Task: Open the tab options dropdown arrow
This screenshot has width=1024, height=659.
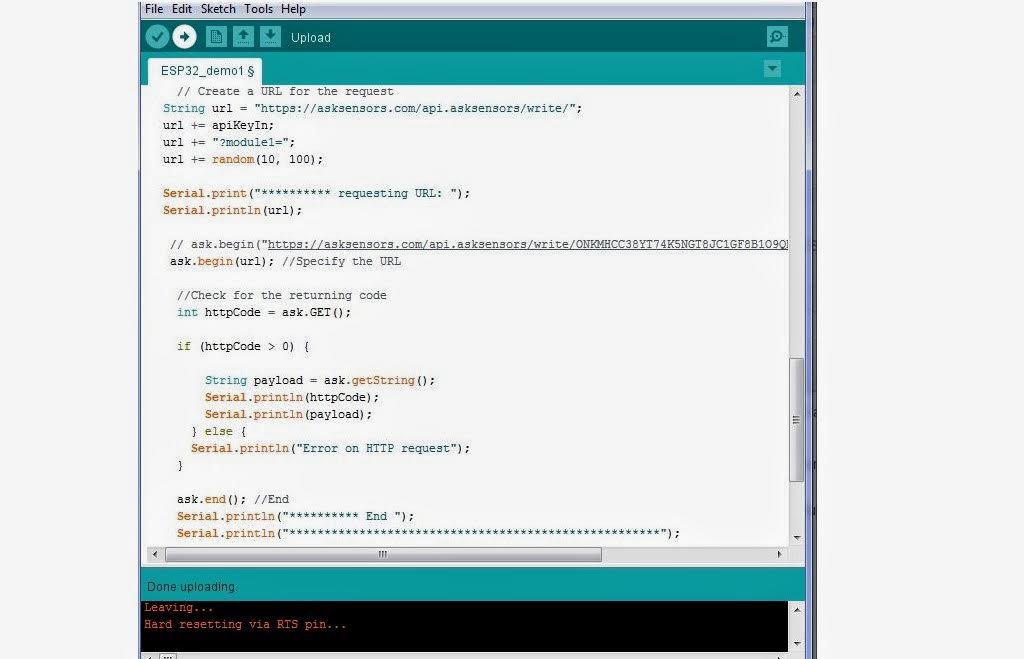Action: click(x=773, y=69)
